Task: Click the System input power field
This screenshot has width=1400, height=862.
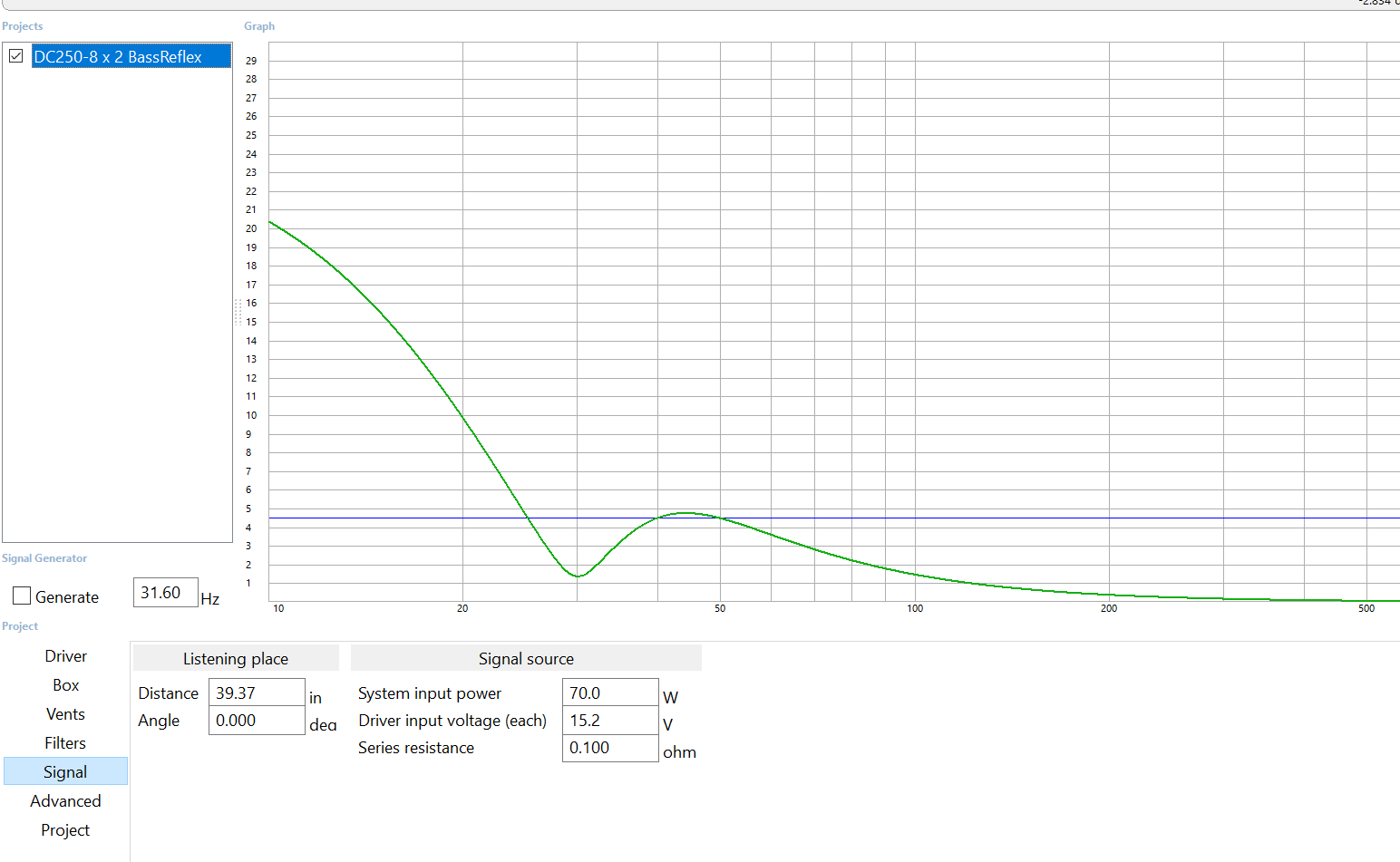Action: point(610,693)
